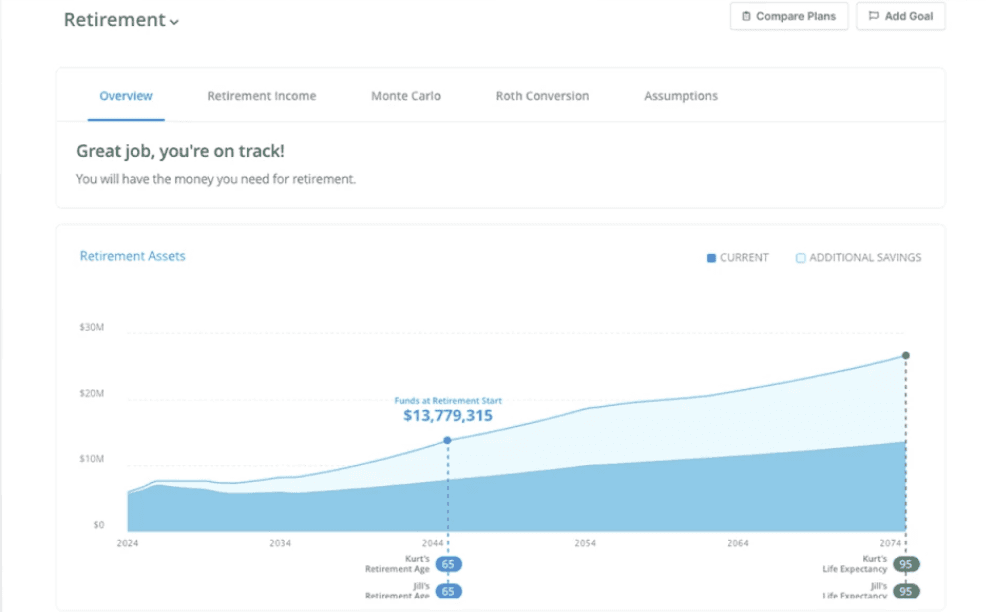Viewport: 986px width, 612px height.
Task: Click the $20M y-axis label
Action: pos(92,393)
